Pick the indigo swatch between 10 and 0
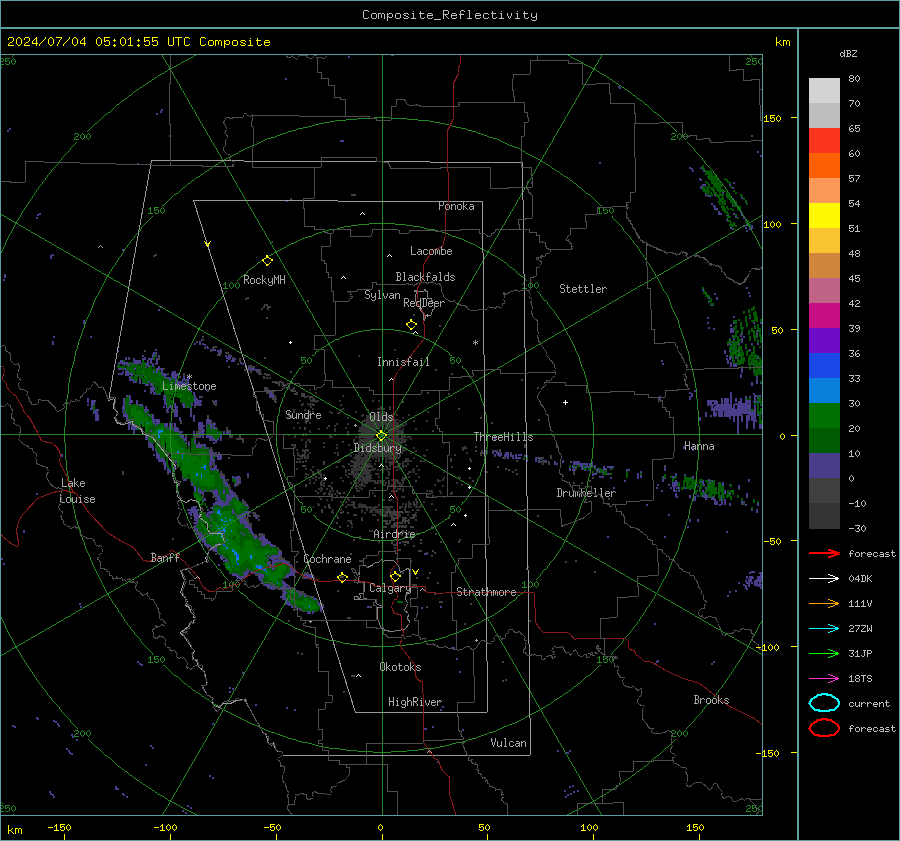 [x=824, y=466]
